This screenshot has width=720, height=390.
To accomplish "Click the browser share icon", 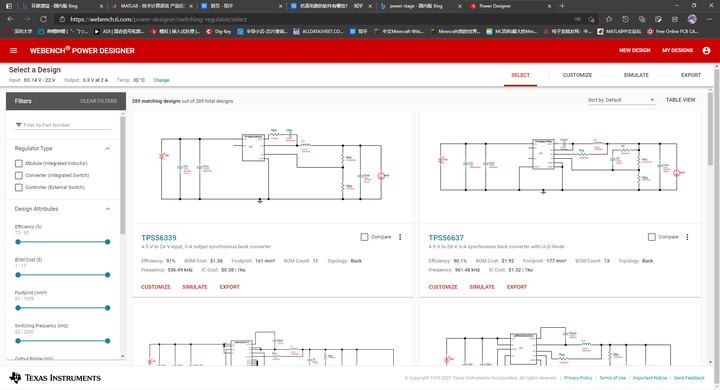I will click(675, 19).
